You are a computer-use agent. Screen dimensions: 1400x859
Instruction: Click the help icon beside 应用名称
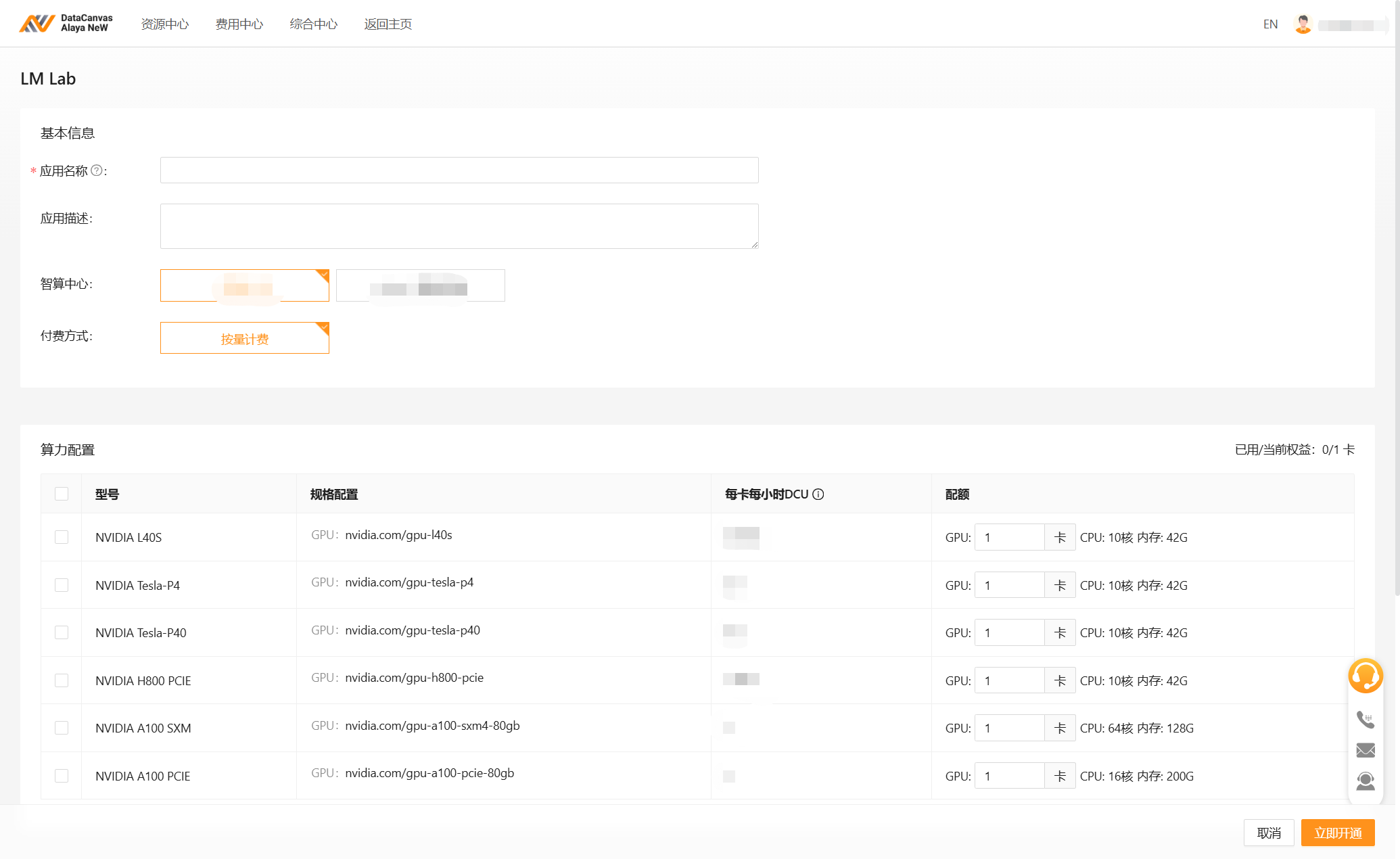(x=97, y=170)
